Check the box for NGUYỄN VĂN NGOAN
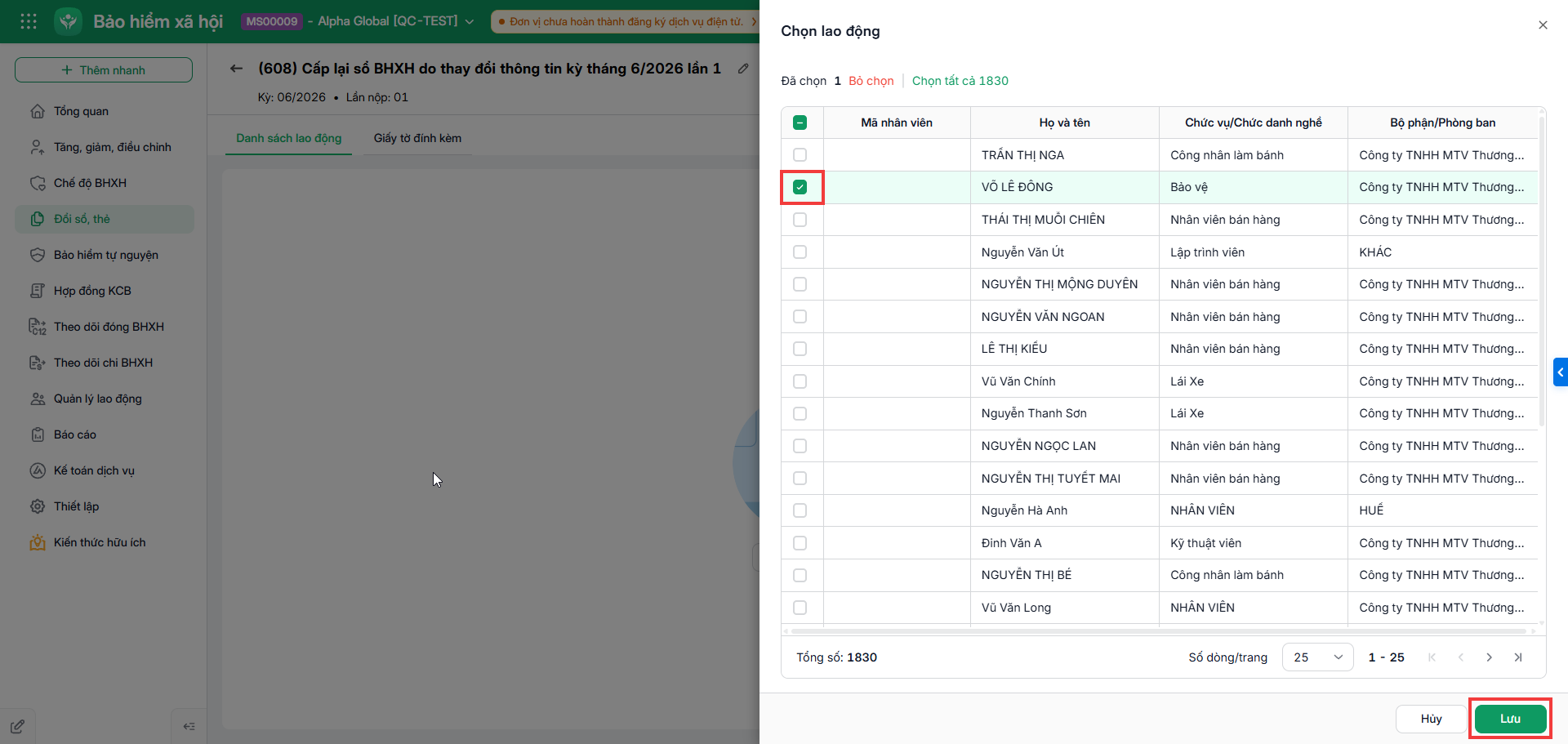1568x744 pixels. (800, 316)
